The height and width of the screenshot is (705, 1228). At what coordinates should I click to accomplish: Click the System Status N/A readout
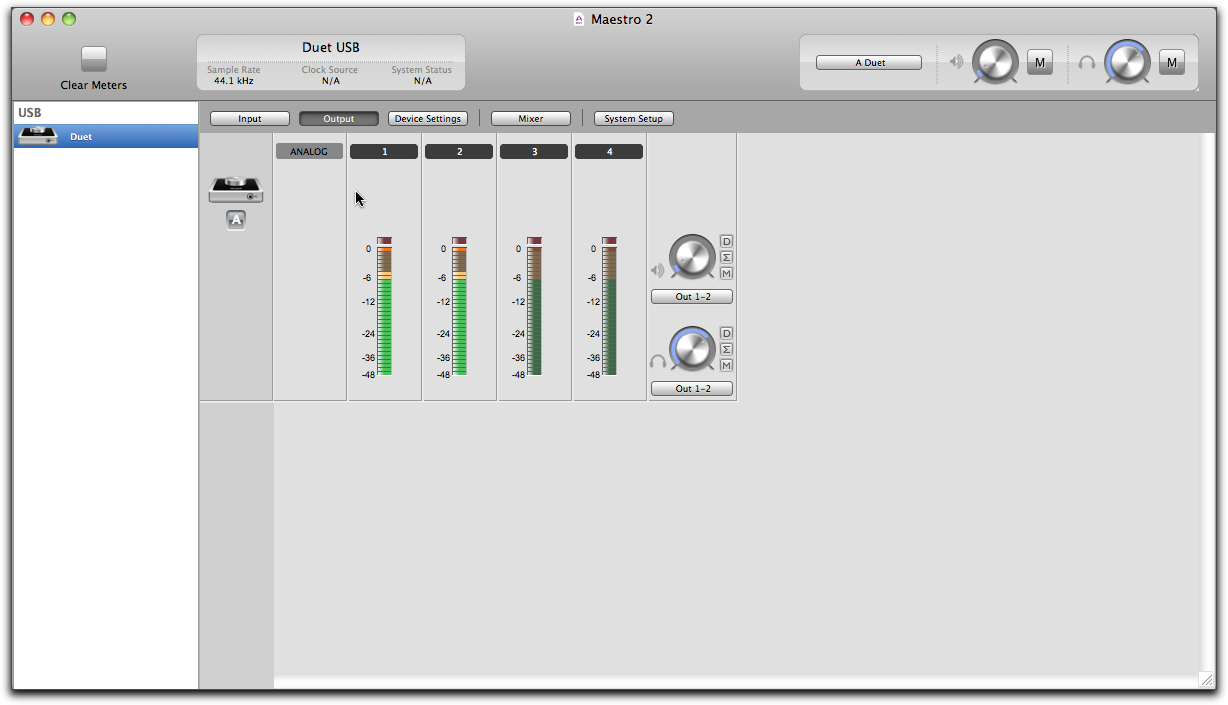tap(423, 81)
